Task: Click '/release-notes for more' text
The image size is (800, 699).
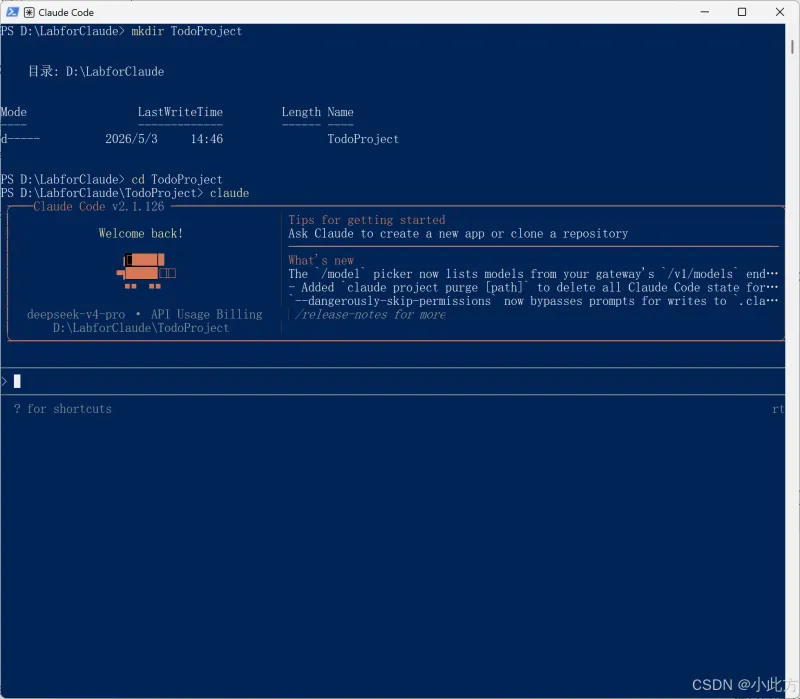Action: 370,315
